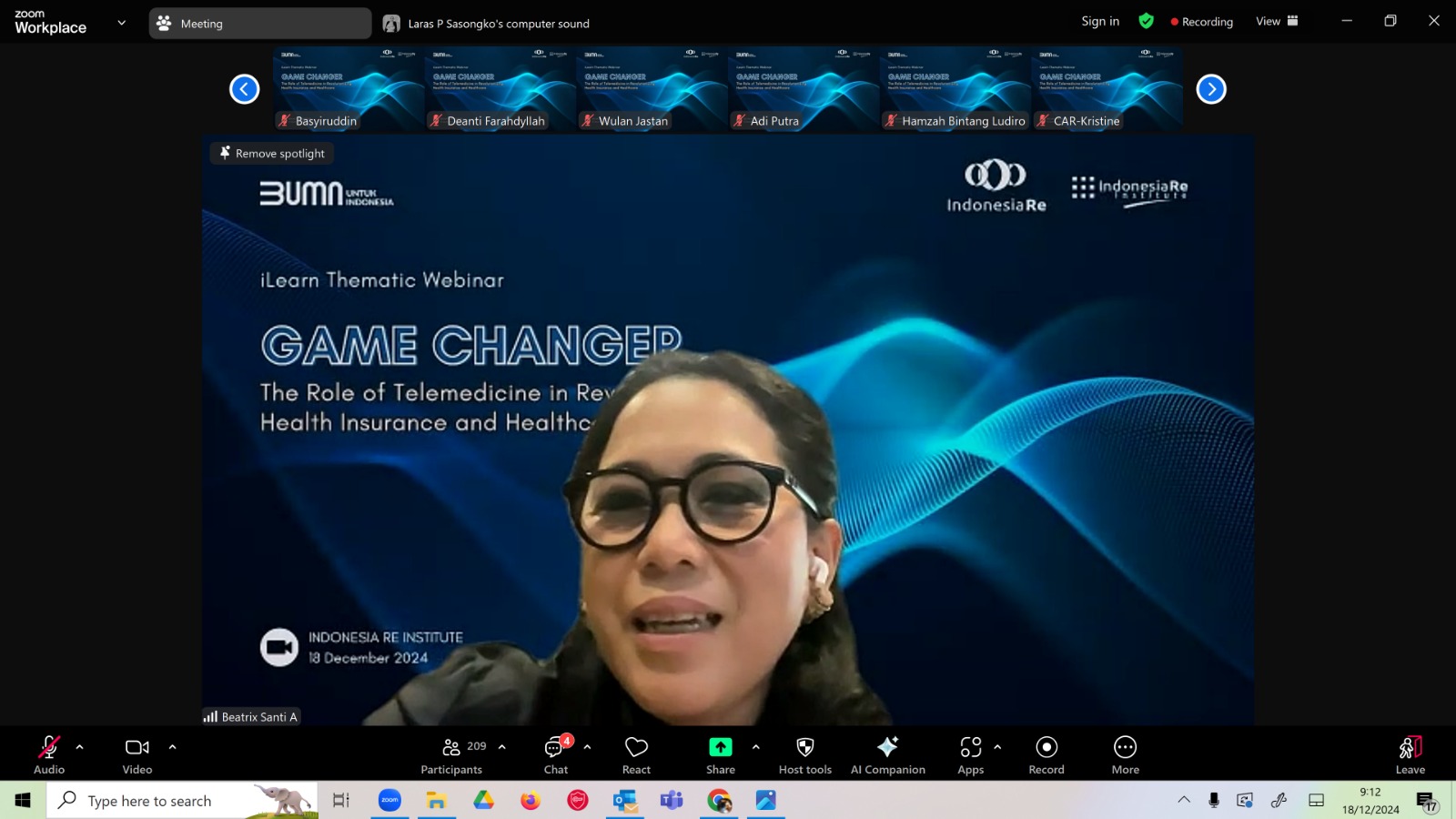Open the More options menu

[x=1126, y=754]
